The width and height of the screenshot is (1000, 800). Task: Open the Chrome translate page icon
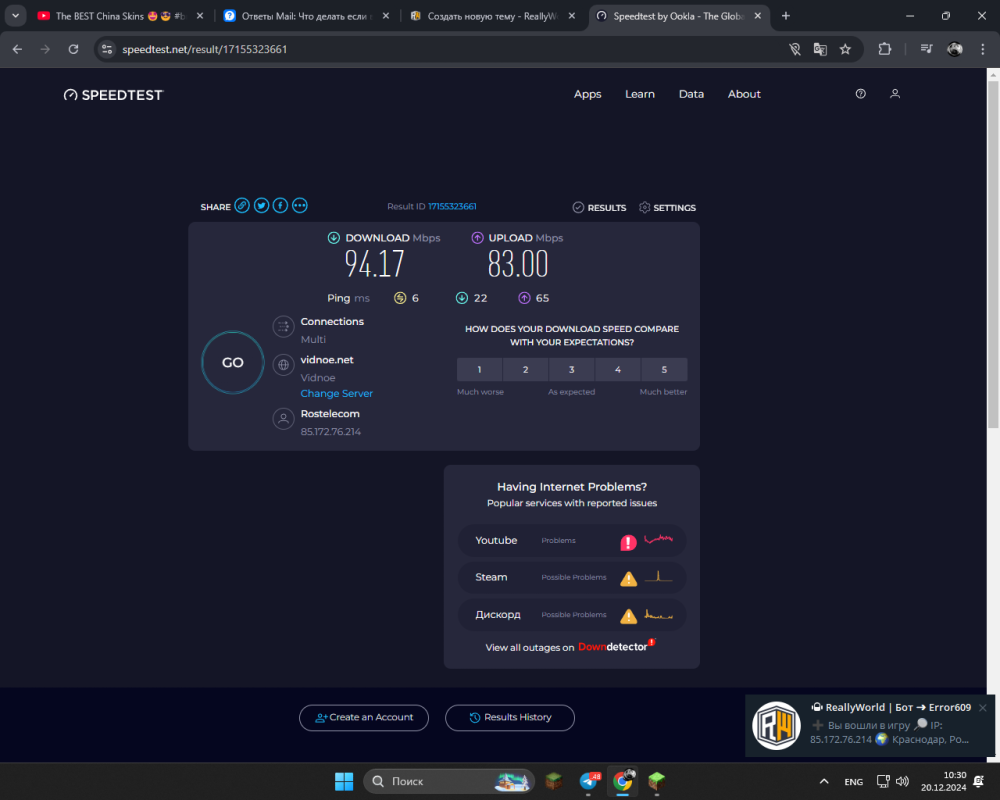coord(820,49)
